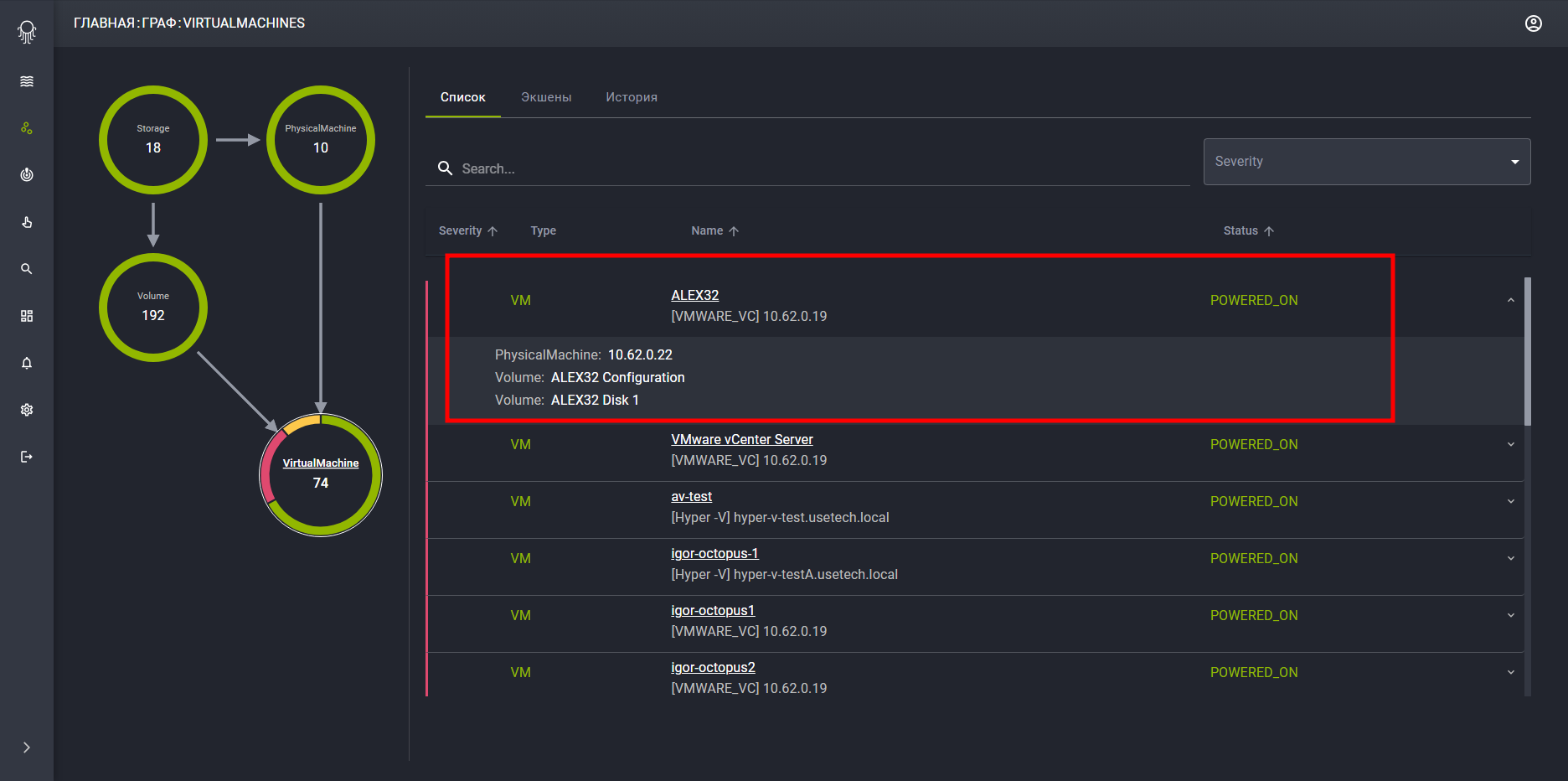Viewport: 1568px width, 781px height.
Task: Open the VMware vCenter Server link
Action: tap(742, 439)
